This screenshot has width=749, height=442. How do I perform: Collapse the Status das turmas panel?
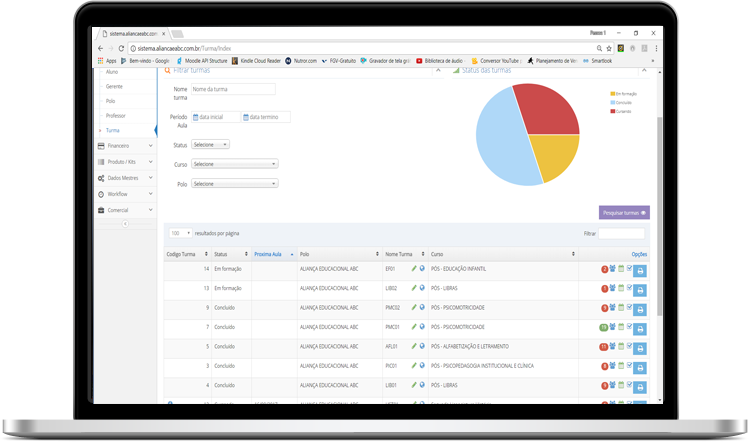pyautogui.click(x=644, y=71)
